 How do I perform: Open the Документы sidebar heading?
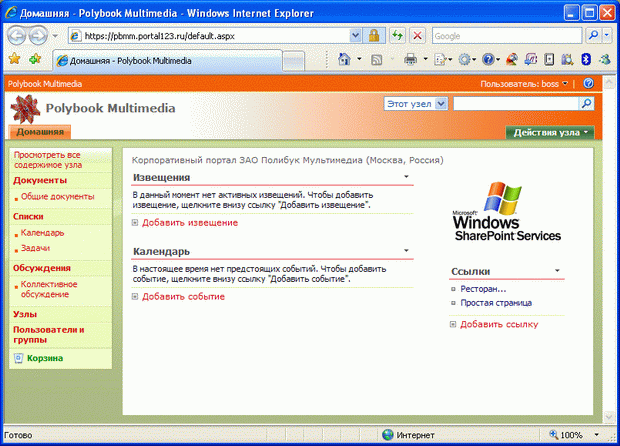(40, 180)
